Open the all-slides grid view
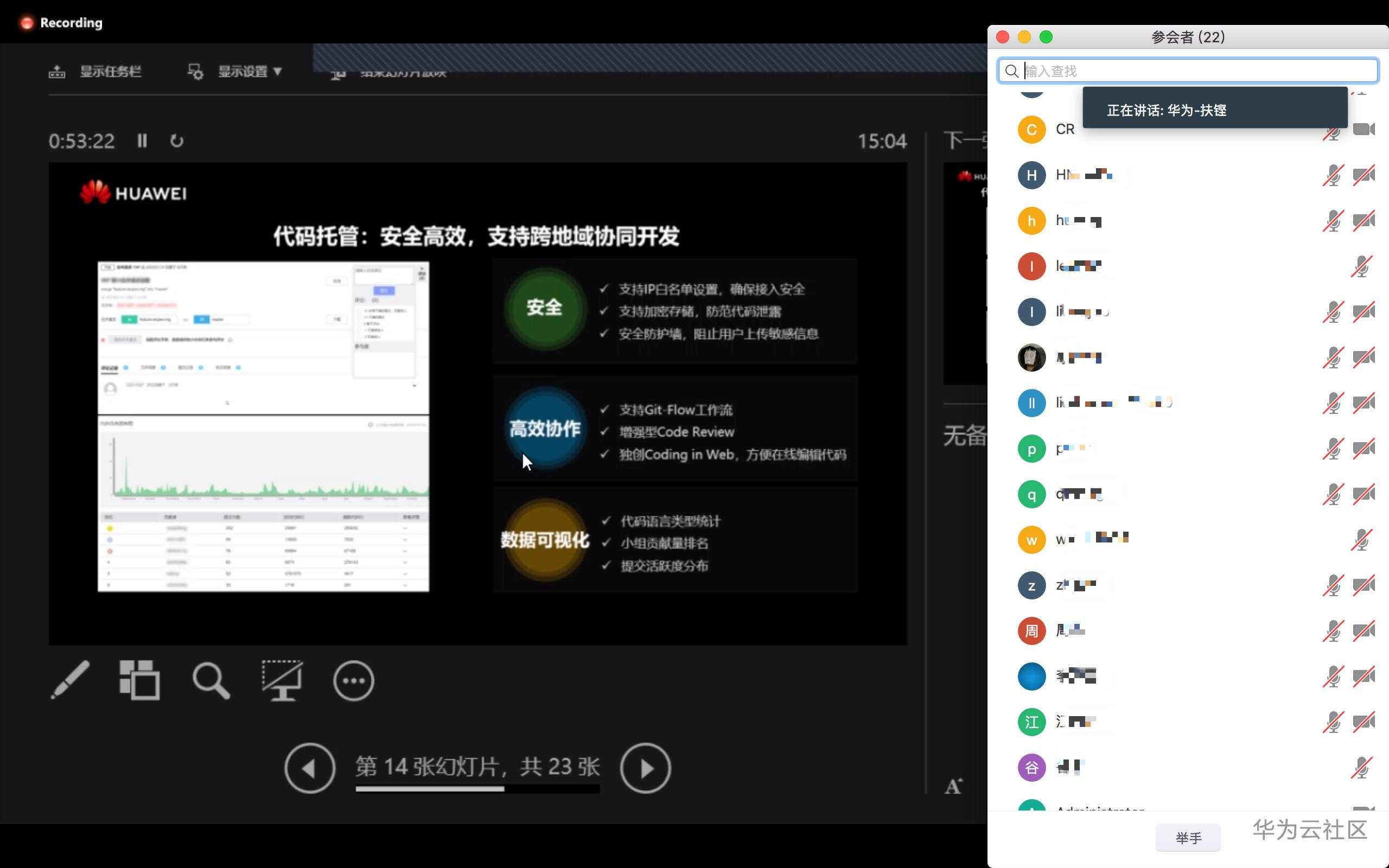 [x=139, y=680]
